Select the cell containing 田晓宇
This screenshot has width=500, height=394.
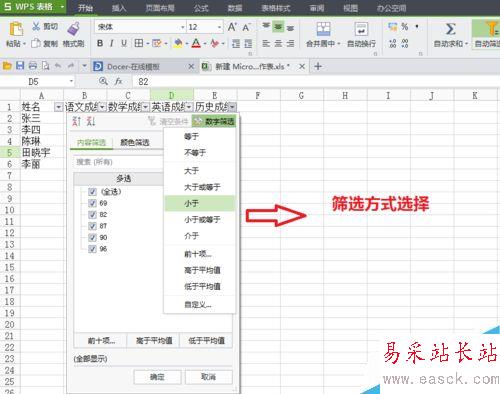click(42, 153)
